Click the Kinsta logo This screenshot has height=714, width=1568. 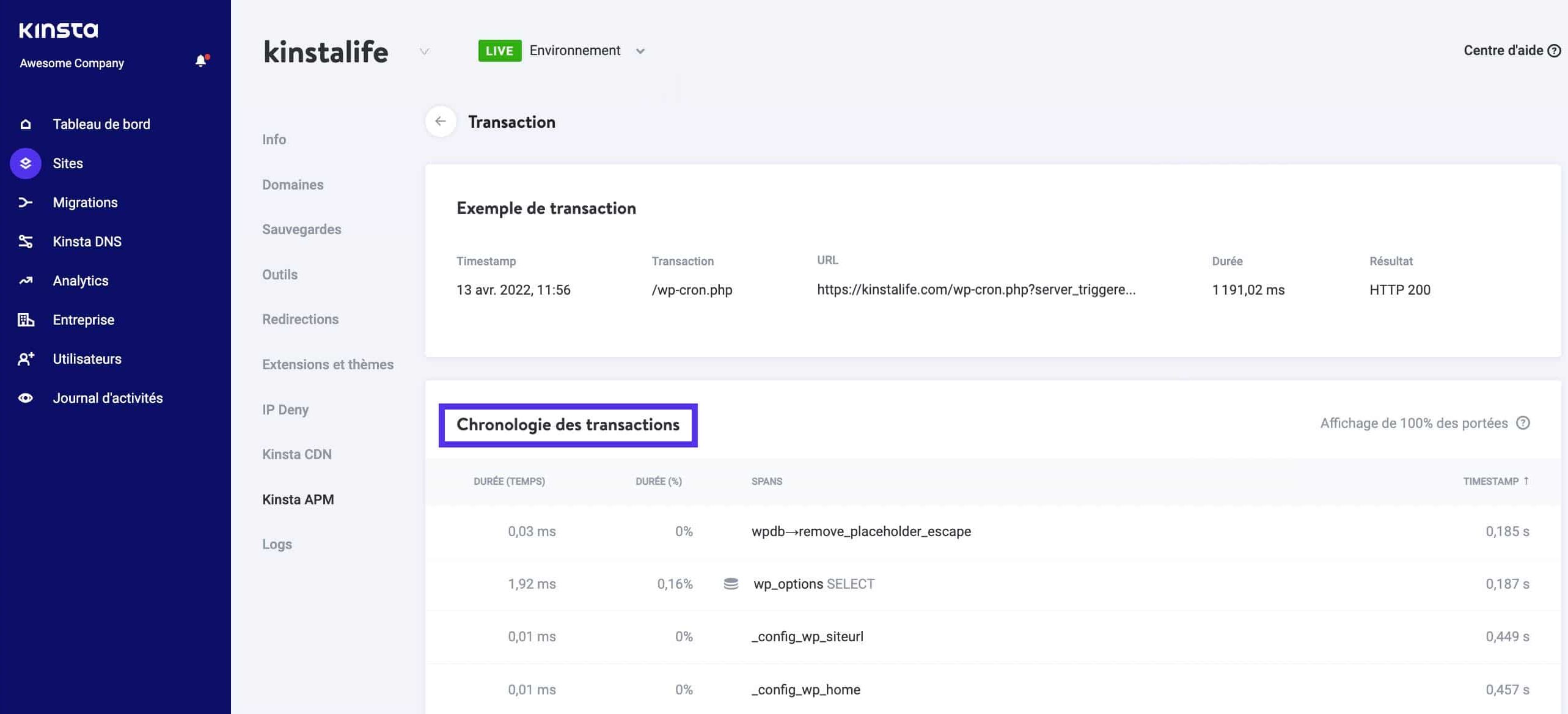point(59,30)
